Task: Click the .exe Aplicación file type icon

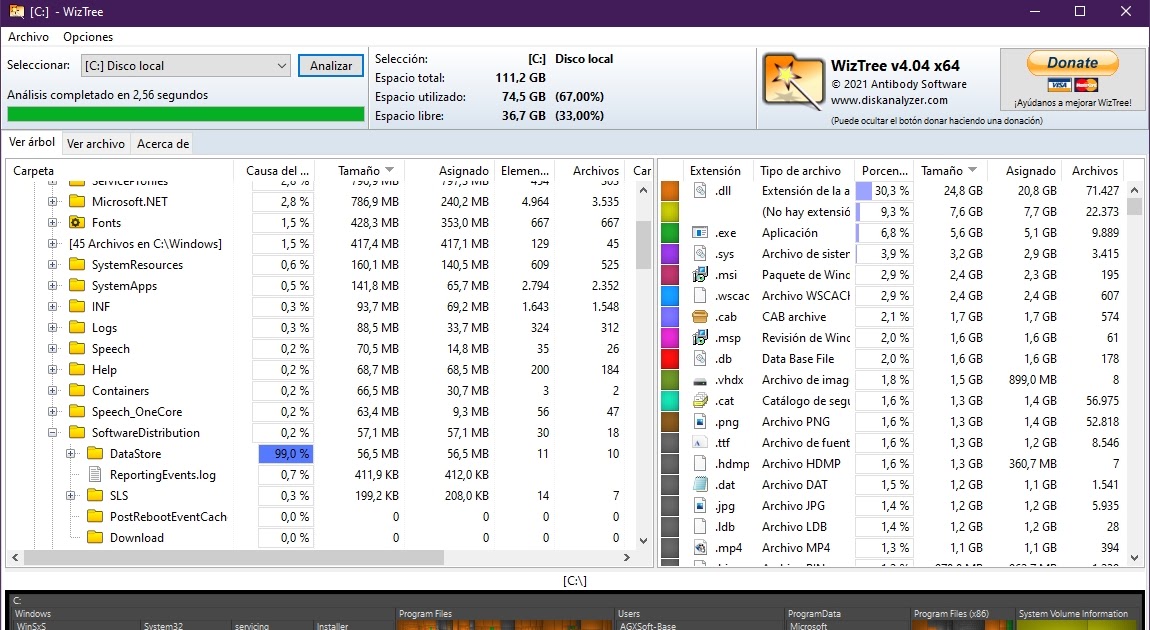Action: pyautogui.click(x=701, y=233)
